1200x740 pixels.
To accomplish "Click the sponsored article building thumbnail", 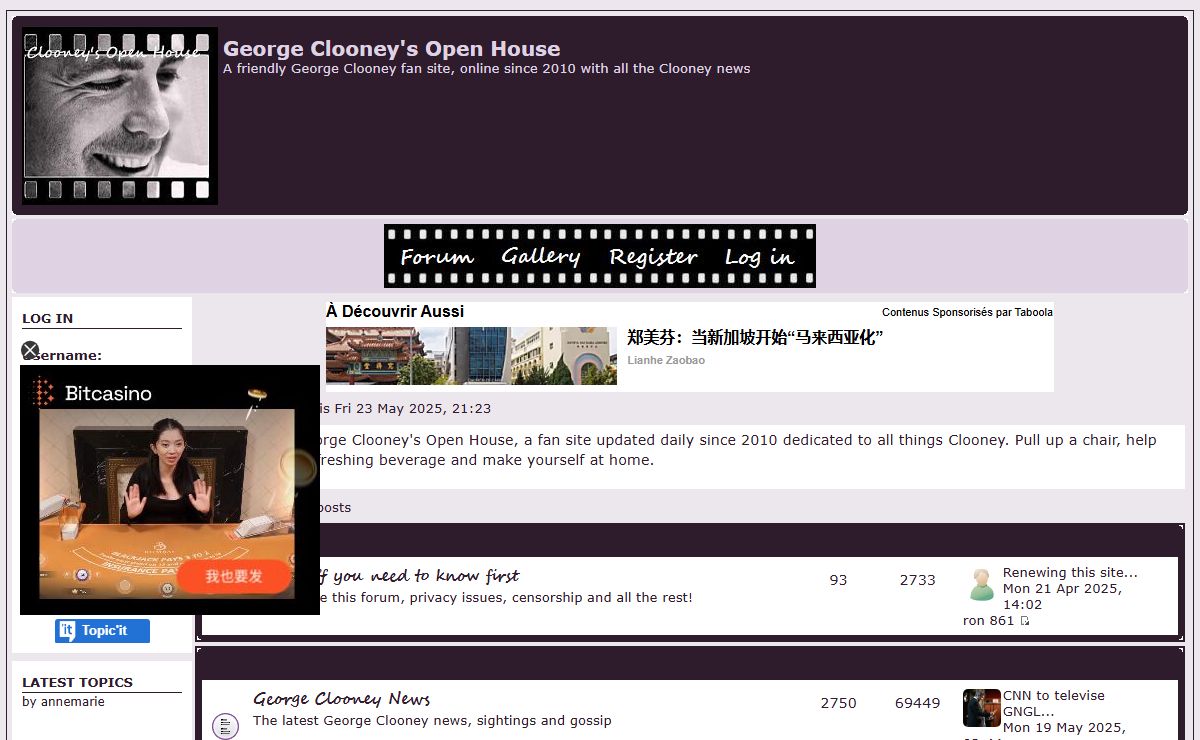I will [471, 356].
